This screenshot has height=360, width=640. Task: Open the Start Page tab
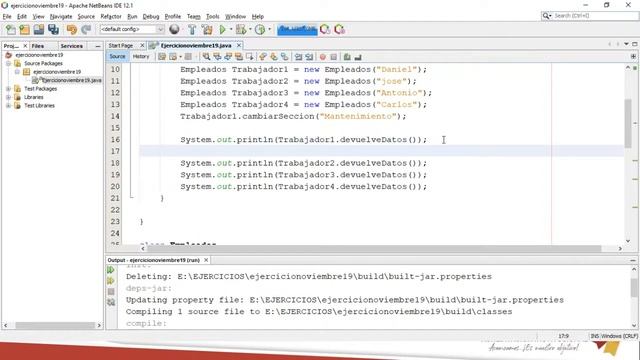pyautogui.click(x=121, y=45)
